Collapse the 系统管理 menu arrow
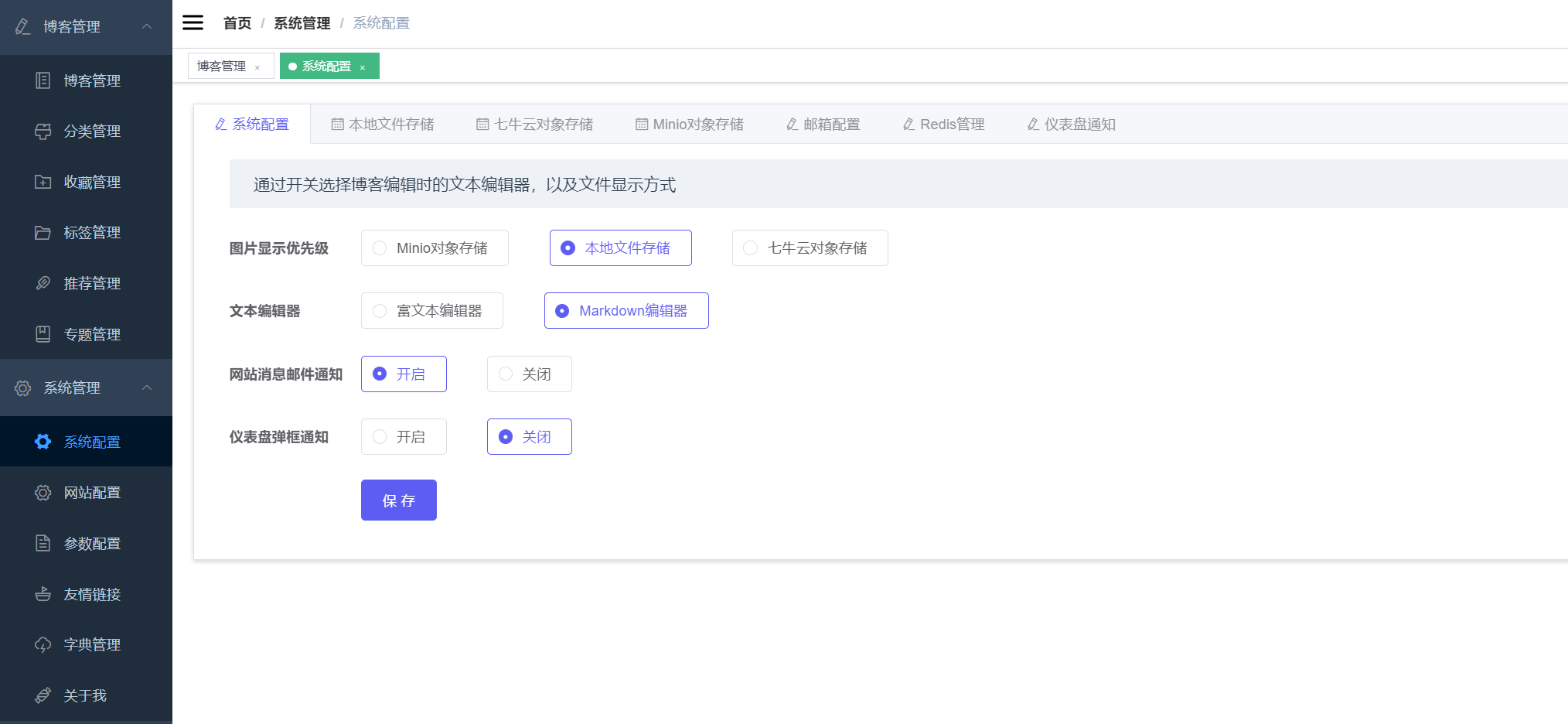This screenshot has height=724, width=1568. pos(147,388)
